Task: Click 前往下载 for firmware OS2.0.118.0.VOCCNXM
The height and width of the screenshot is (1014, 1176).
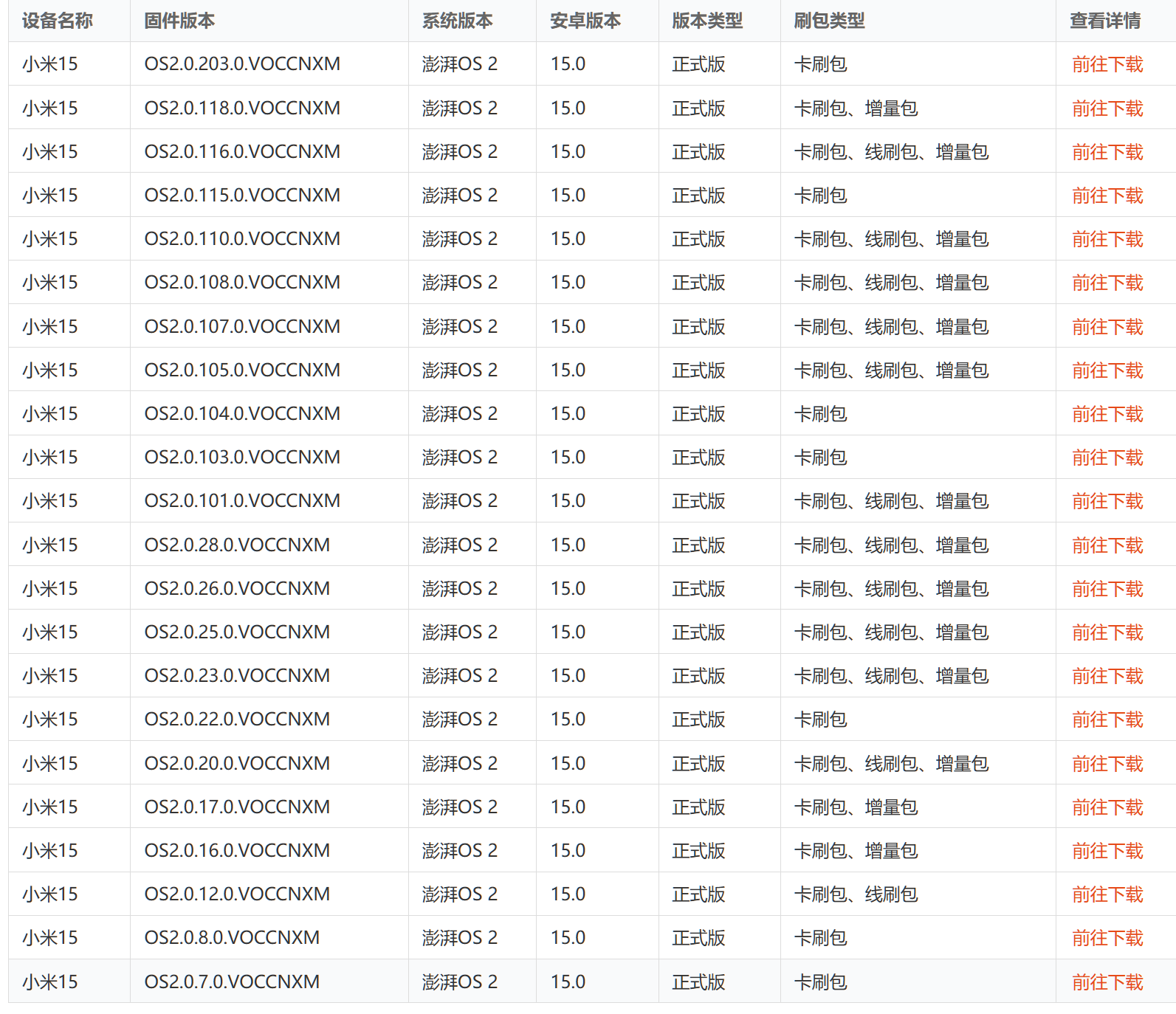Action: [1107, 108]
